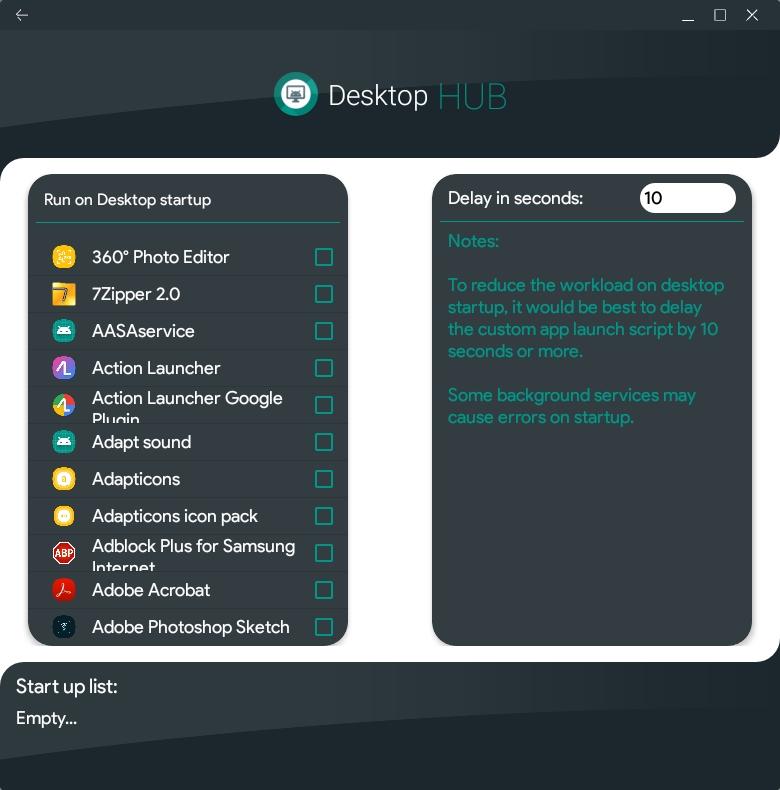This screenshot has height=790, width=780.
Task: Click the Adblock Plus ABP icon
Action: (x=64, y=553)
